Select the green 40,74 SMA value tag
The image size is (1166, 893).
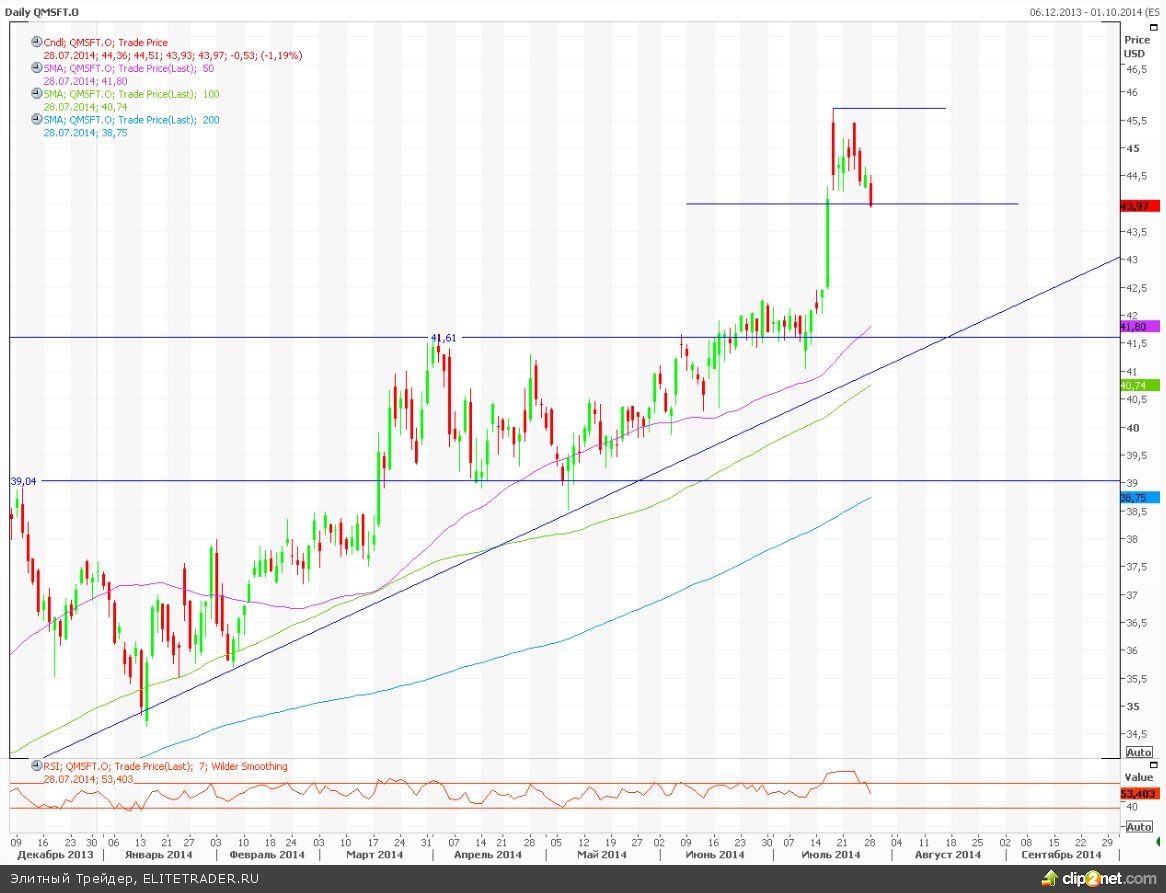coord(1139,385)
